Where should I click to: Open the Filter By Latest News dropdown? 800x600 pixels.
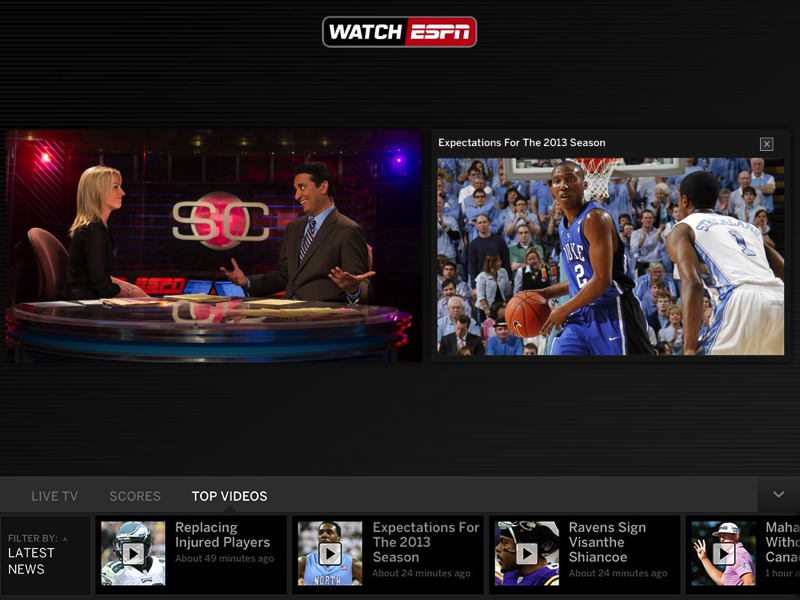tap(46, 555)
